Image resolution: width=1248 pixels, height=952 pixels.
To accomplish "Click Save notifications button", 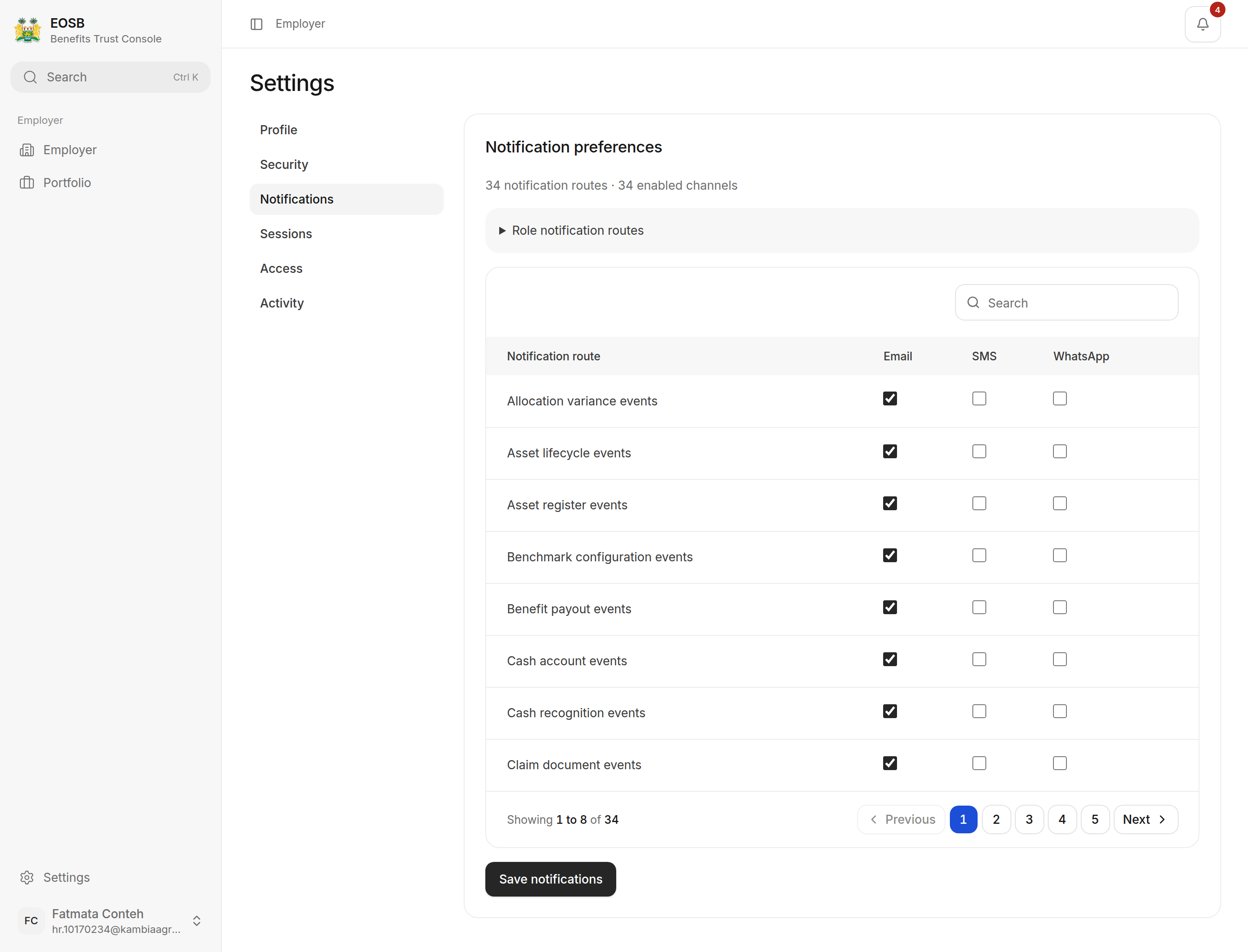I will tap(550, 879).
